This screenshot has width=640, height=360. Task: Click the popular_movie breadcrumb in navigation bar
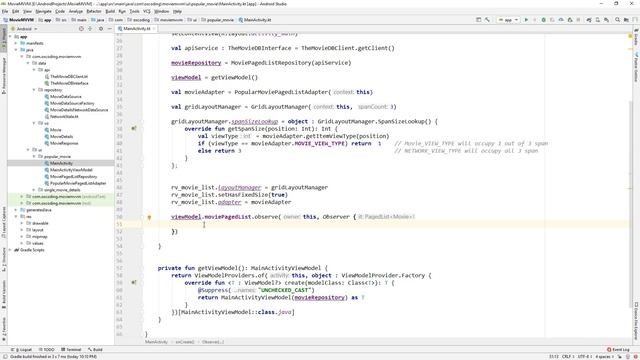point(218,20)
